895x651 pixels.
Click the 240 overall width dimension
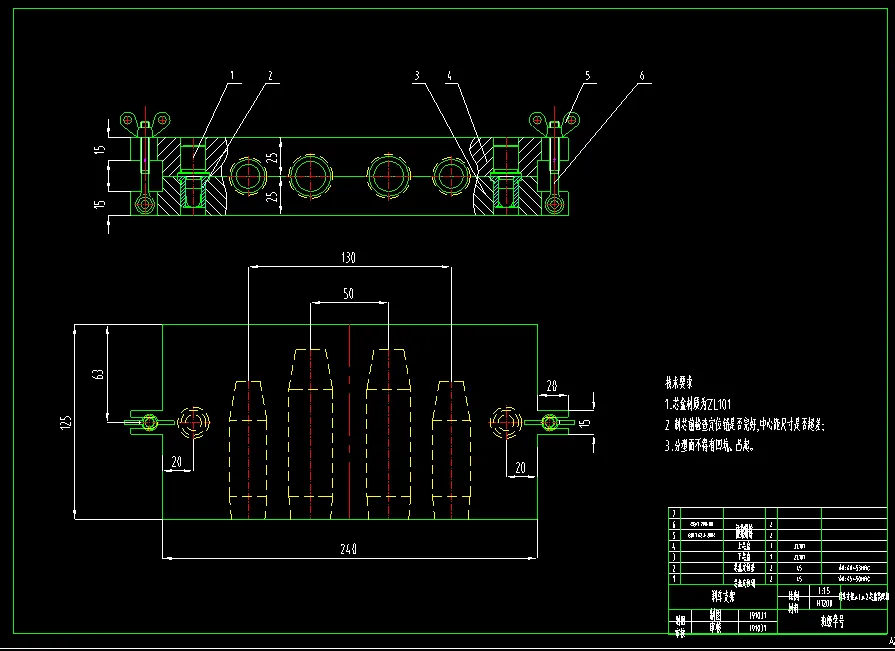[348, 549]
